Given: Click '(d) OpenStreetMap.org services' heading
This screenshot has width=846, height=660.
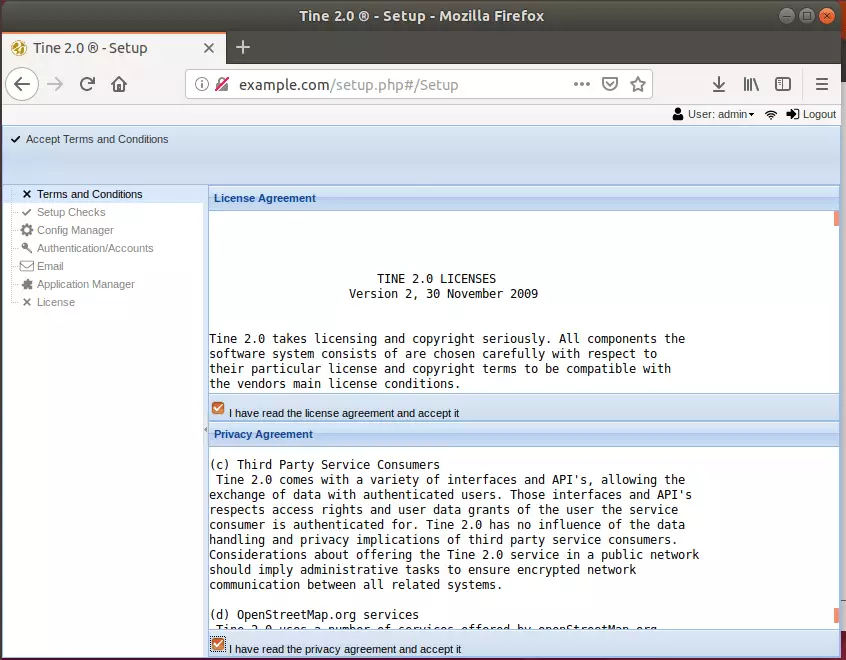Looking at the screenshot, I should 314,615.
